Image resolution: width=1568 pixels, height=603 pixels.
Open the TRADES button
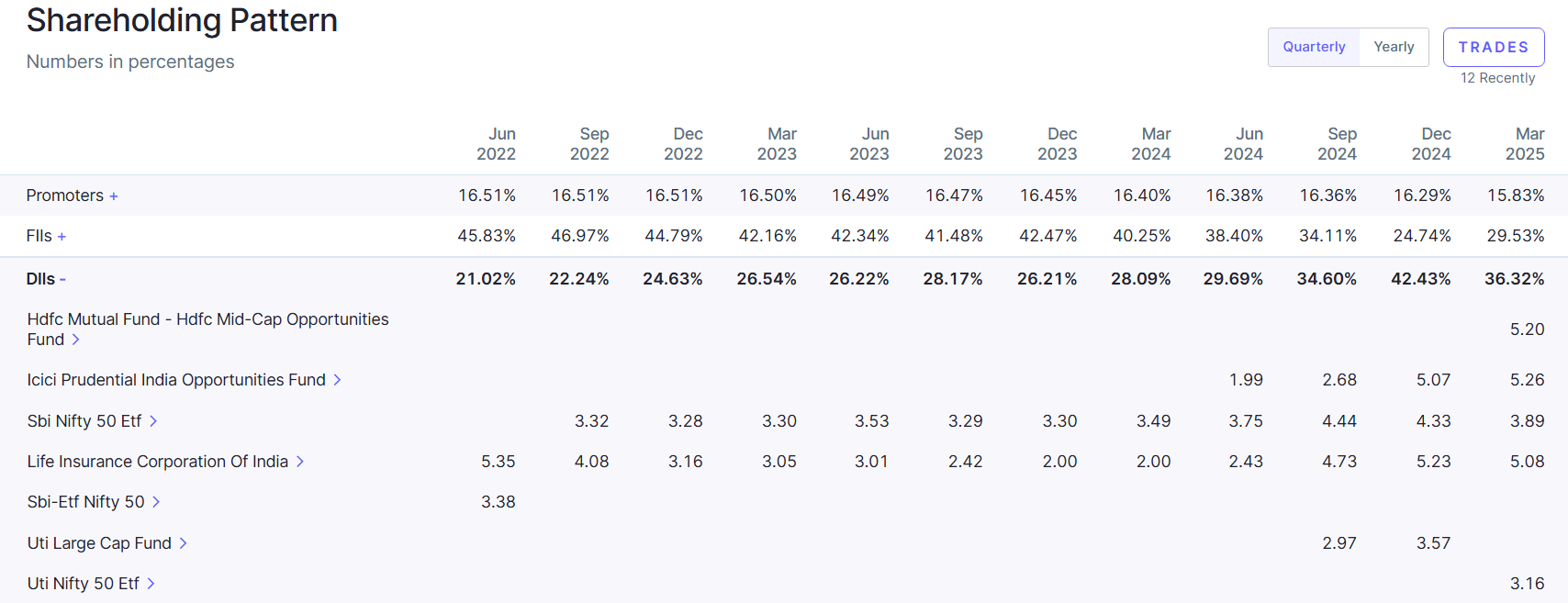(1493, 47)
